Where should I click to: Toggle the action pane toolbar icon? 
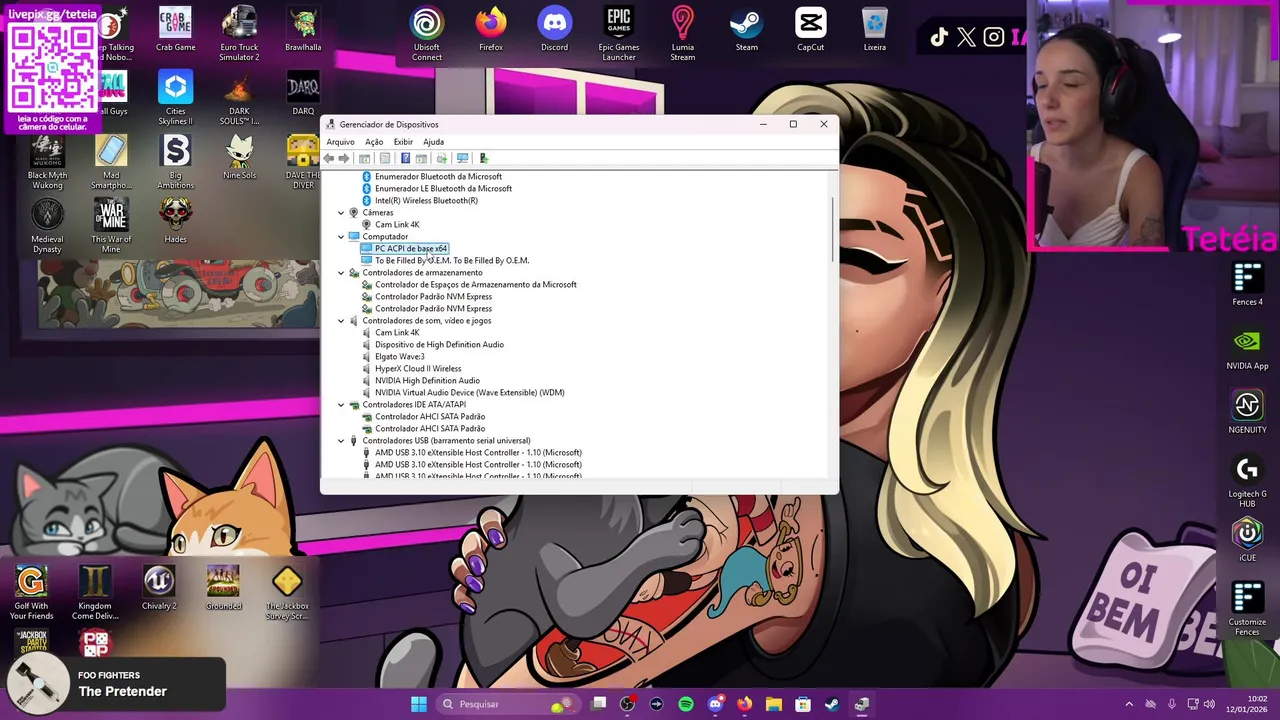tap(421, 158)
